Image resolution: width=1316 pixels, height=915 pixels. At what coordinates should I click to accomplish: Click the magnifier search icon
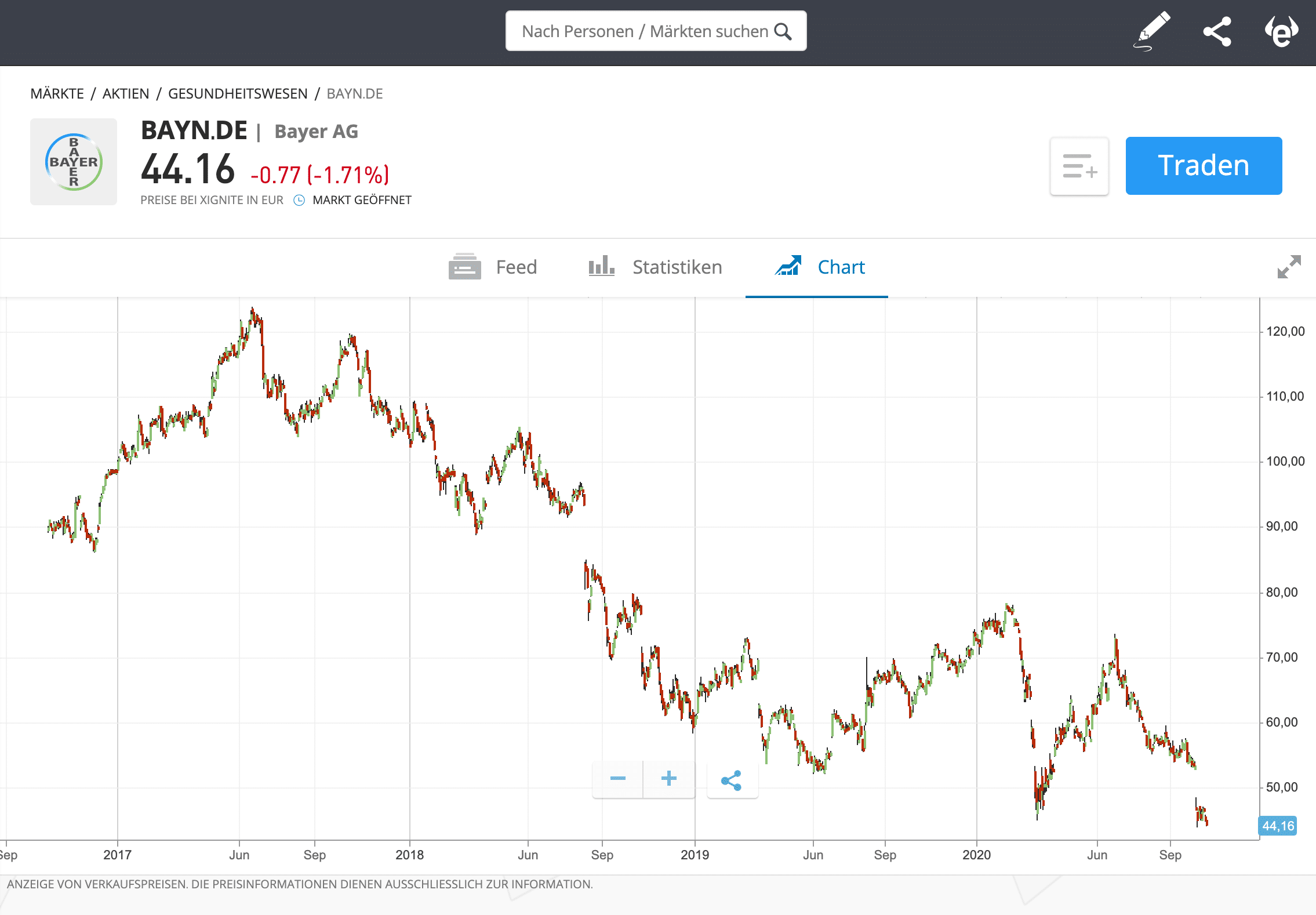pyautogui.click(x=783, y=31)
